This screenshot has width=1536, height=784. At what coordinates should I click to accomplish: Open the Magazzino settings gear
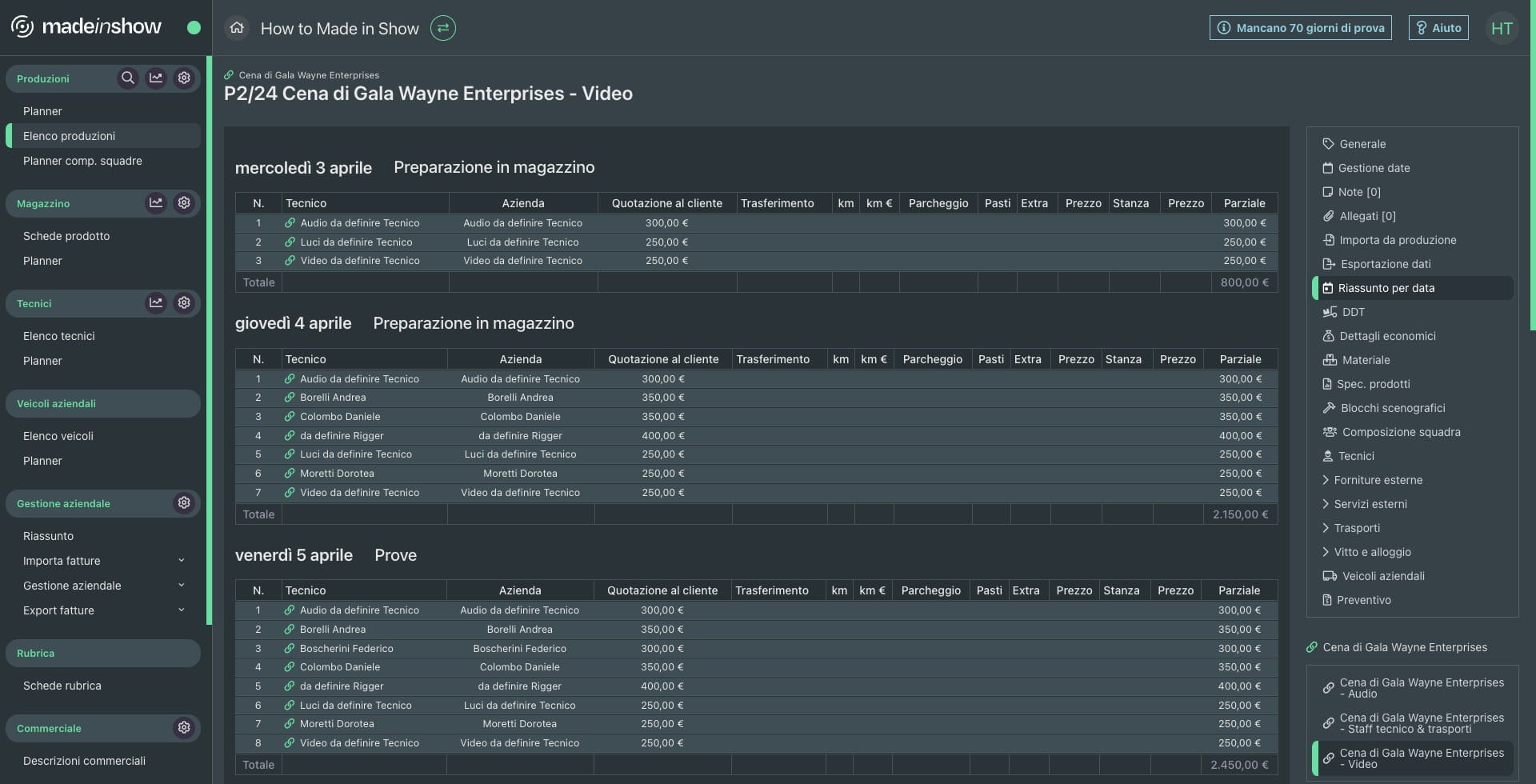tap(184, 202)
